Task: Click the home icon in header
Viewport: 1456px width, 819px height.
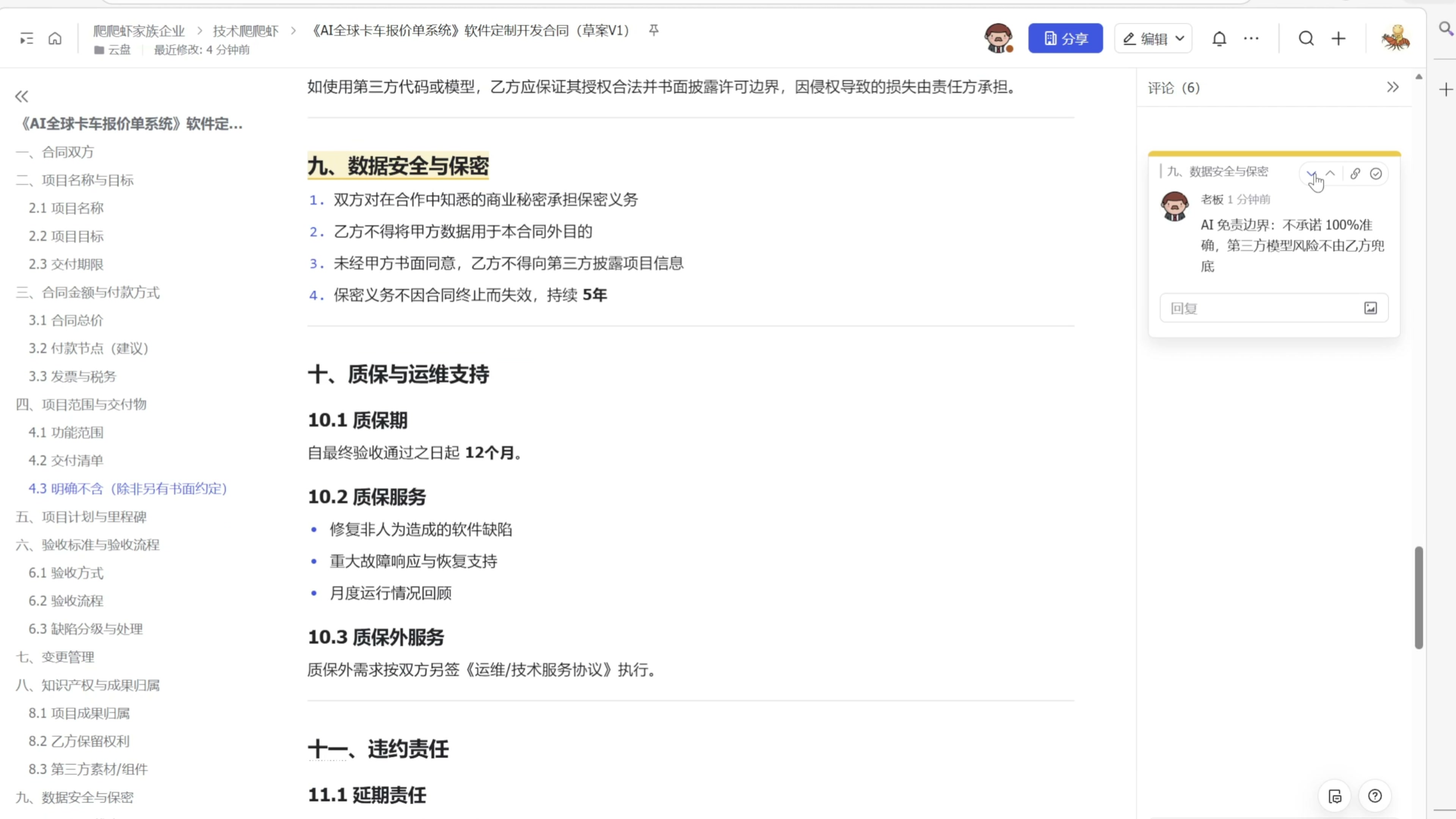Action: tap(55, 38)
